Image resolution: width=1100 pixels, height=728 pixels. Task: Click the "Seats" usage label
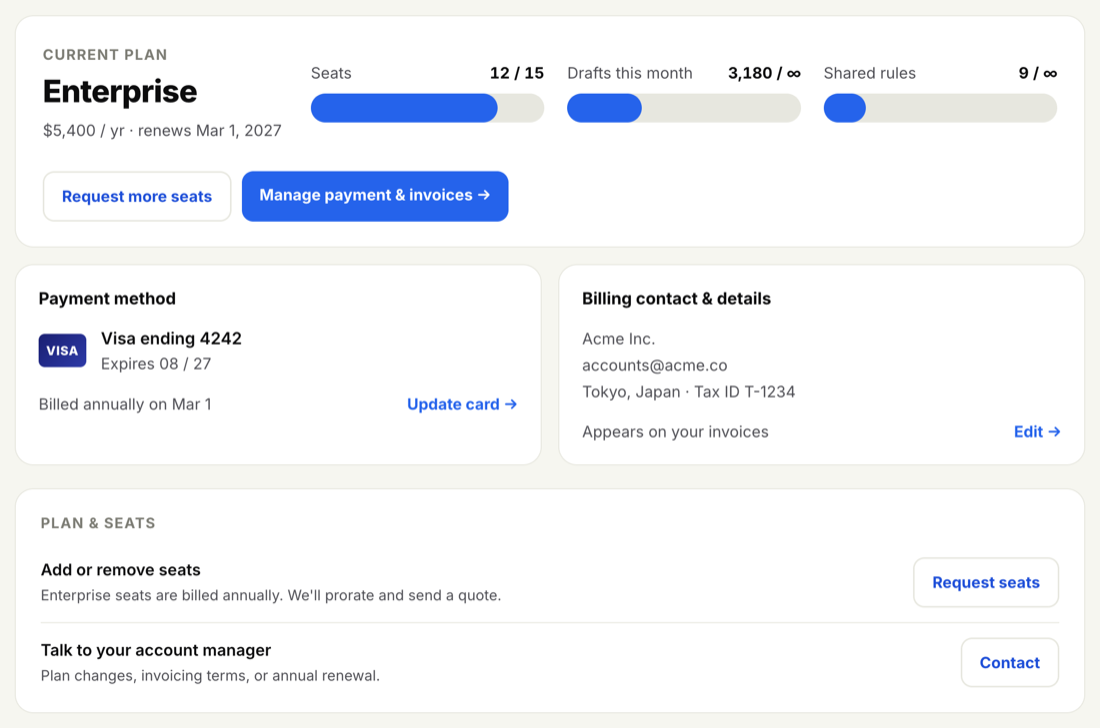(331, 73)
